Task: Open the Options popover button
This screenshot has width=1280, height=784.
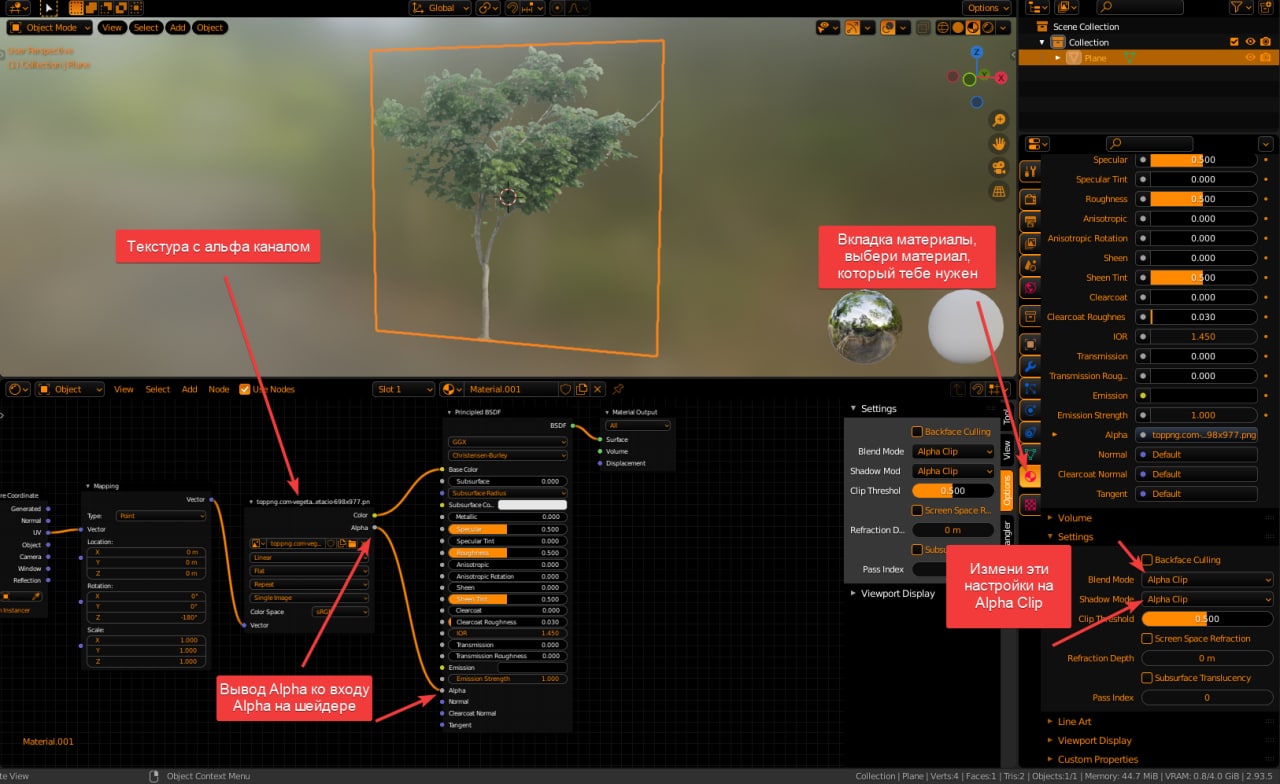Action: (988, 8)
